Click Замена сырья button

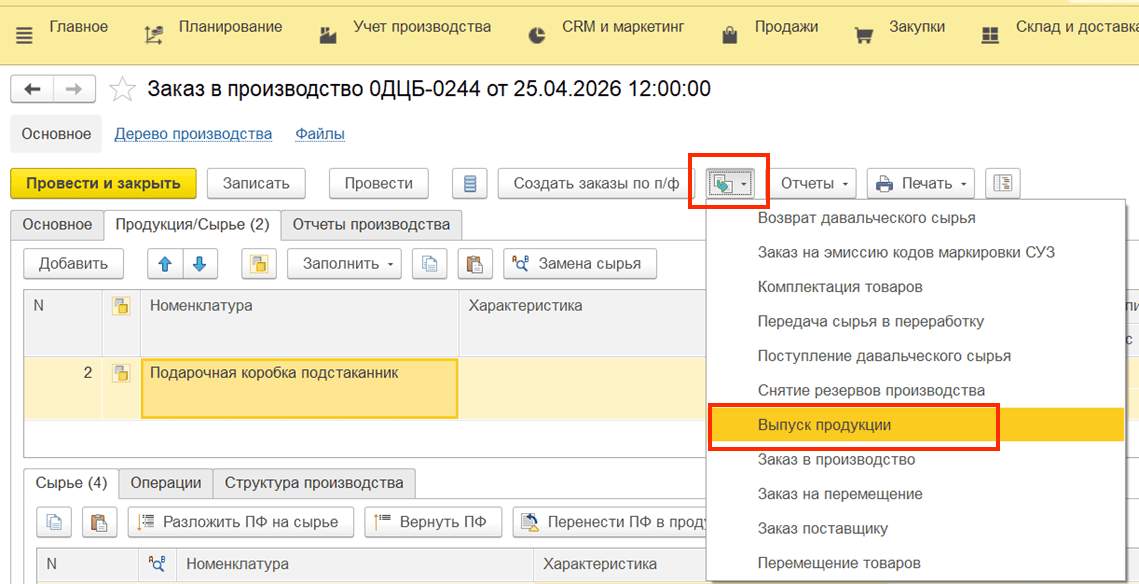579,264
